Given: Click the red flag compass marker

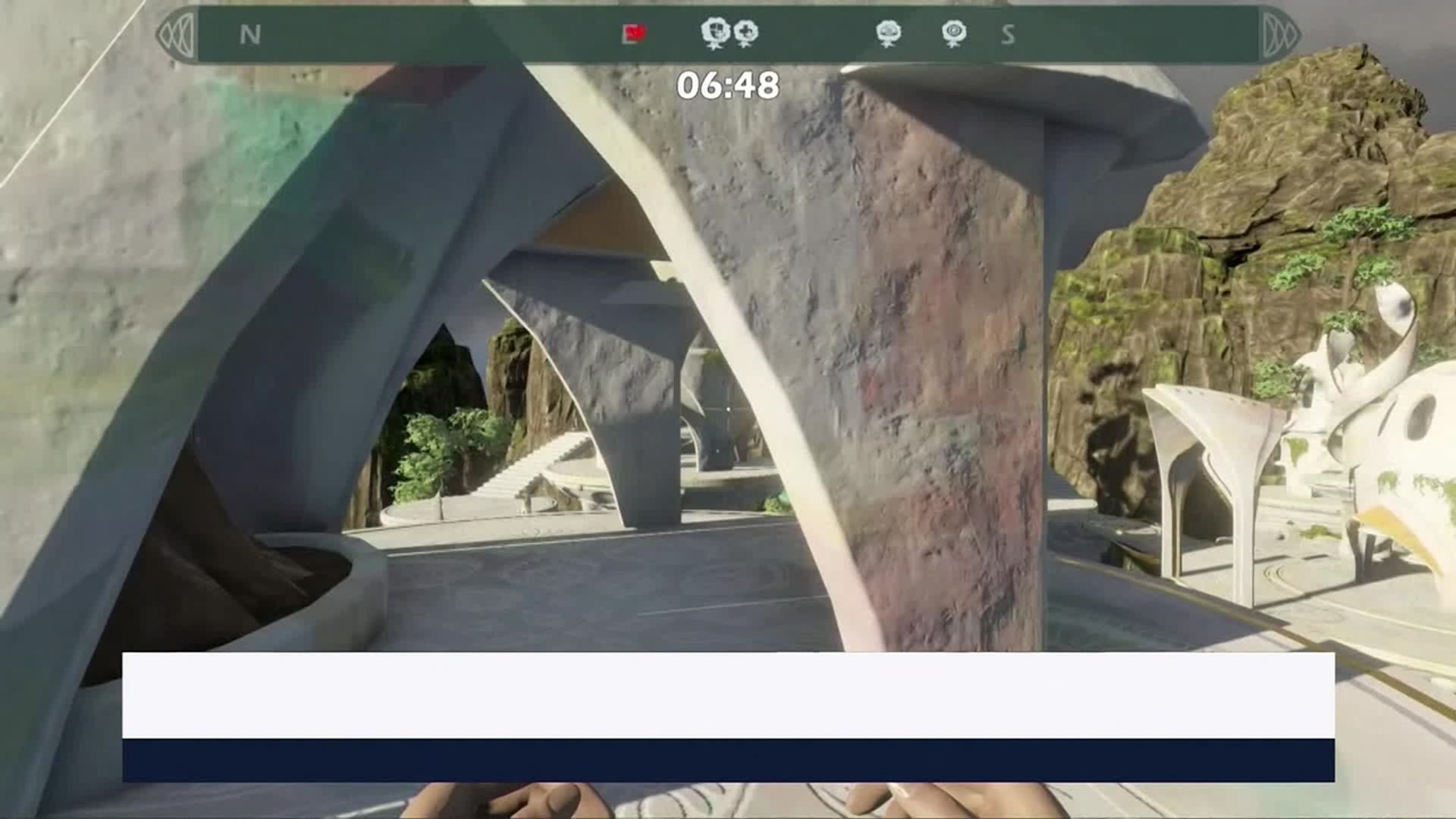Looking at the screenshot, I should pos(634,33).
